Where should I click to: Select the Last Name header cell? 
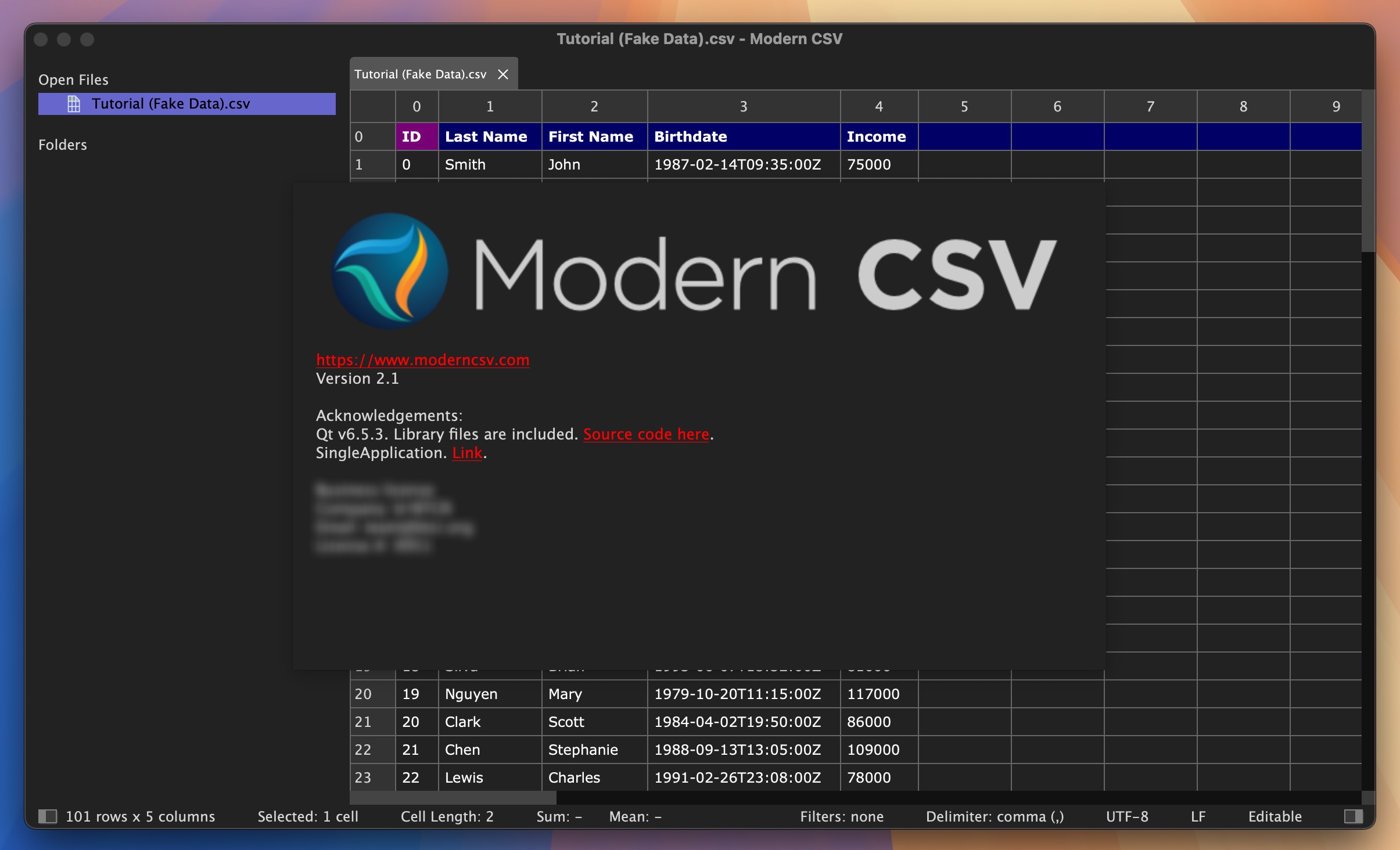tap(490, 136)
